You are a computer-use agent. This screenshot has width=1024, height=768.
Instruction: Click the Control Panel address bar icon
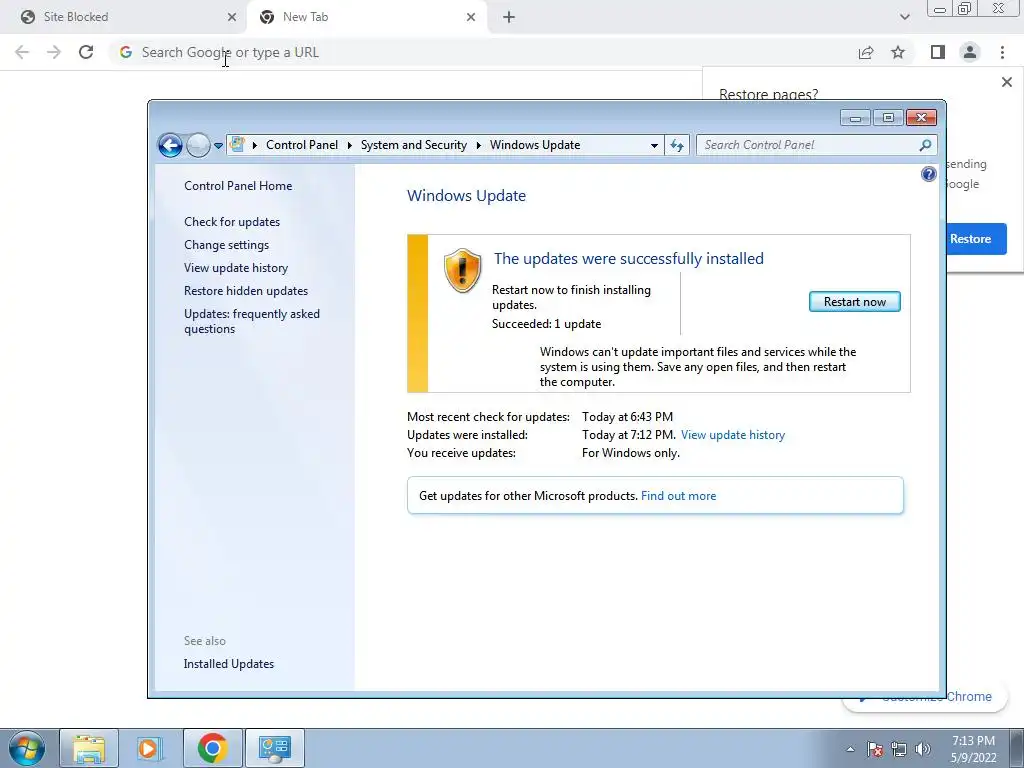pos(237,144)
